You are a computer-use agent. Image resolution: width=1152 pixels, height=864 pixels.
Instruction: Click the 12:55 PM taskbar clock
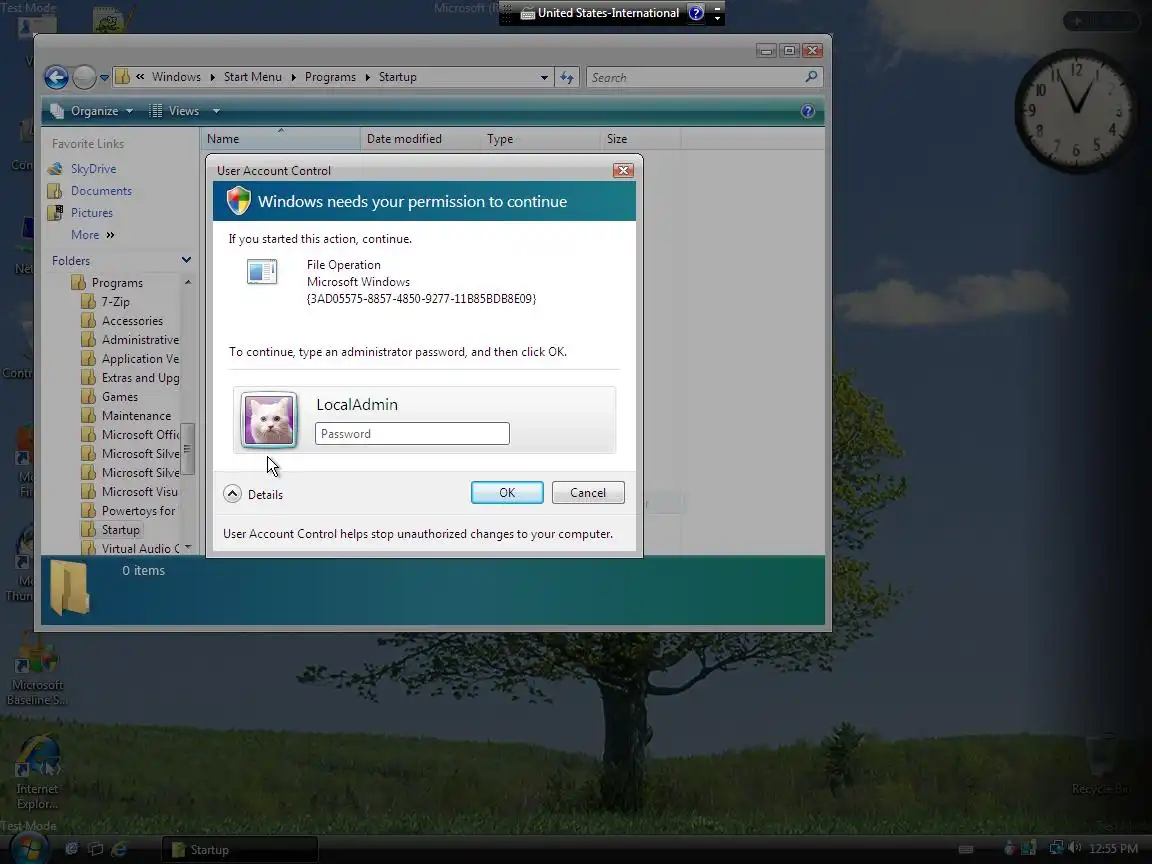coord(1113,849)
